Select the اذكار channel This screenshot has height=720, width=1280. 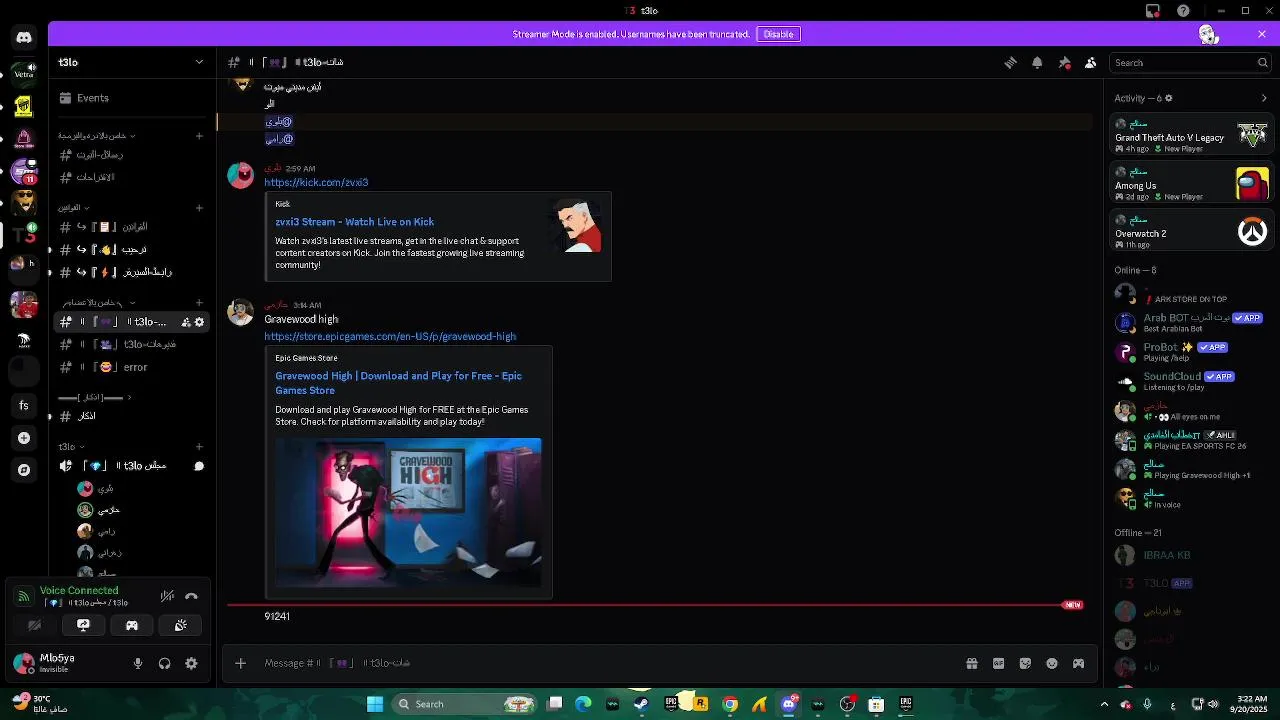coord(130,416)
